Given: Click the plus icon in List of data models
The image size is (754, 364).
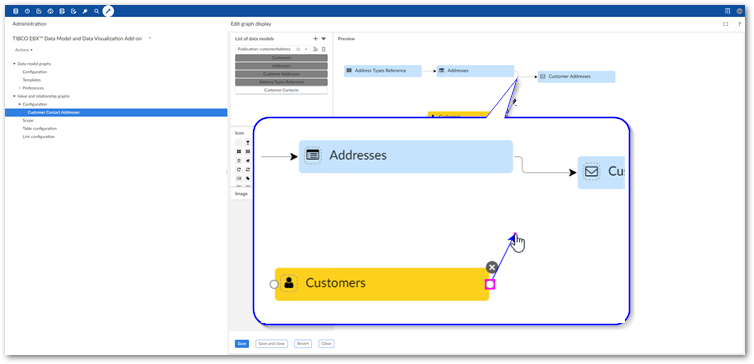Looking at the screenshot, I should tap(315, 38).
